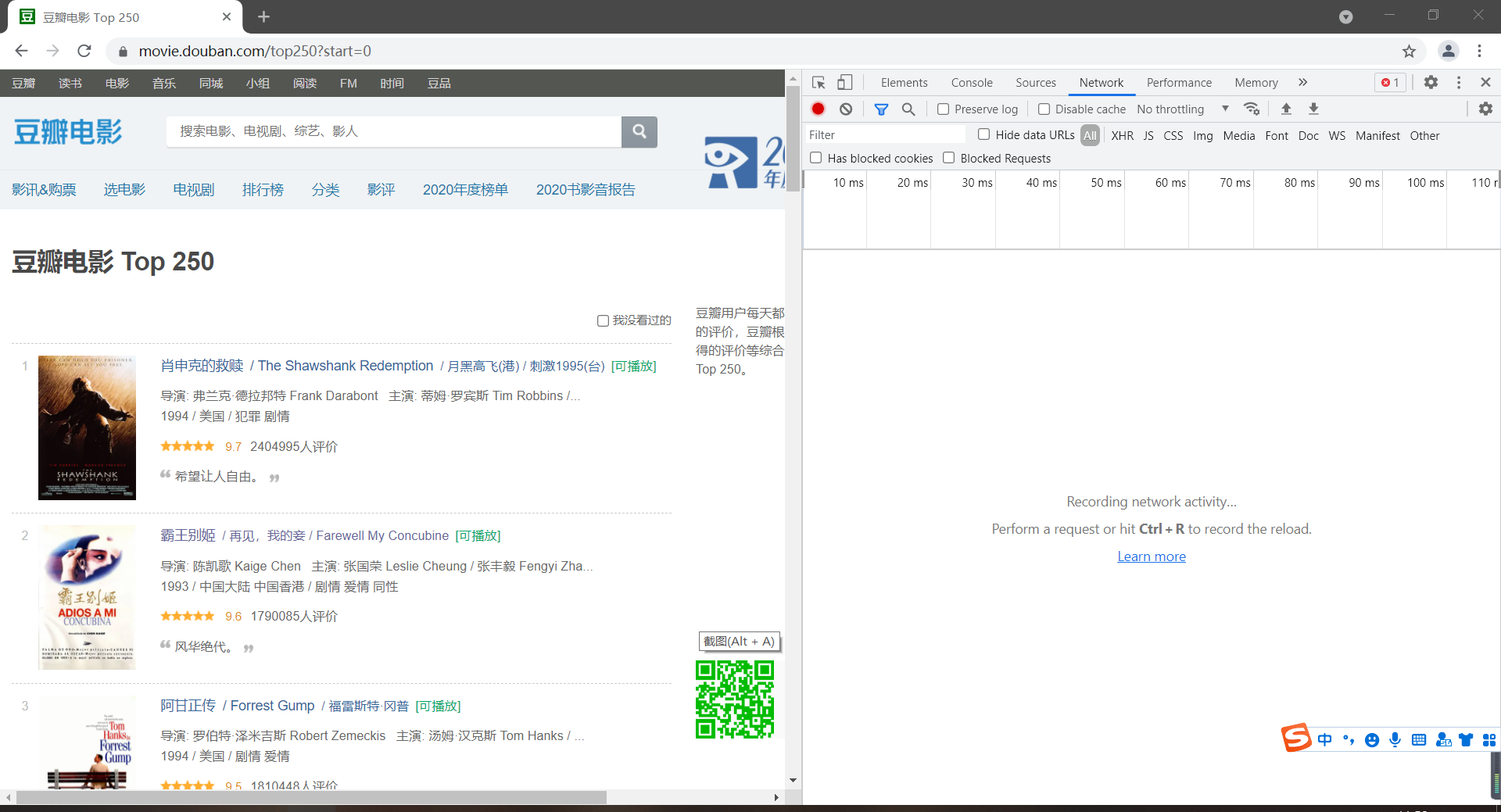Open the Sogou soft keyboard icon

pos(1419,740)
